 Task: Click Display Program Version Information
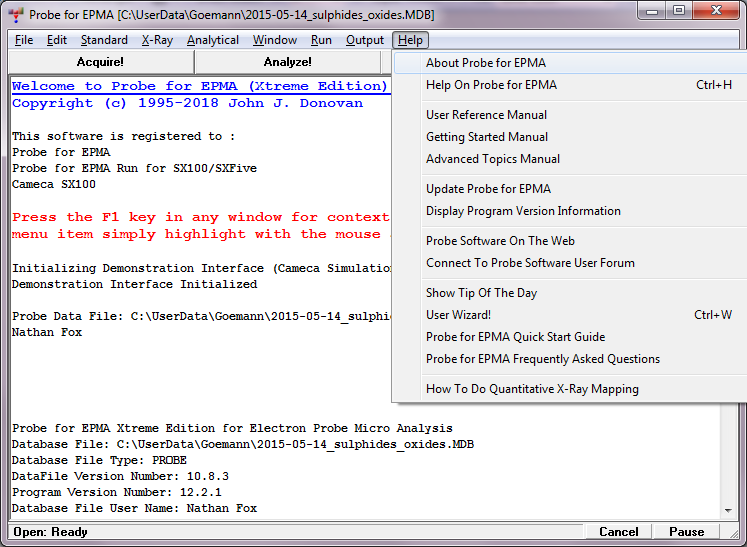(523, 211)
